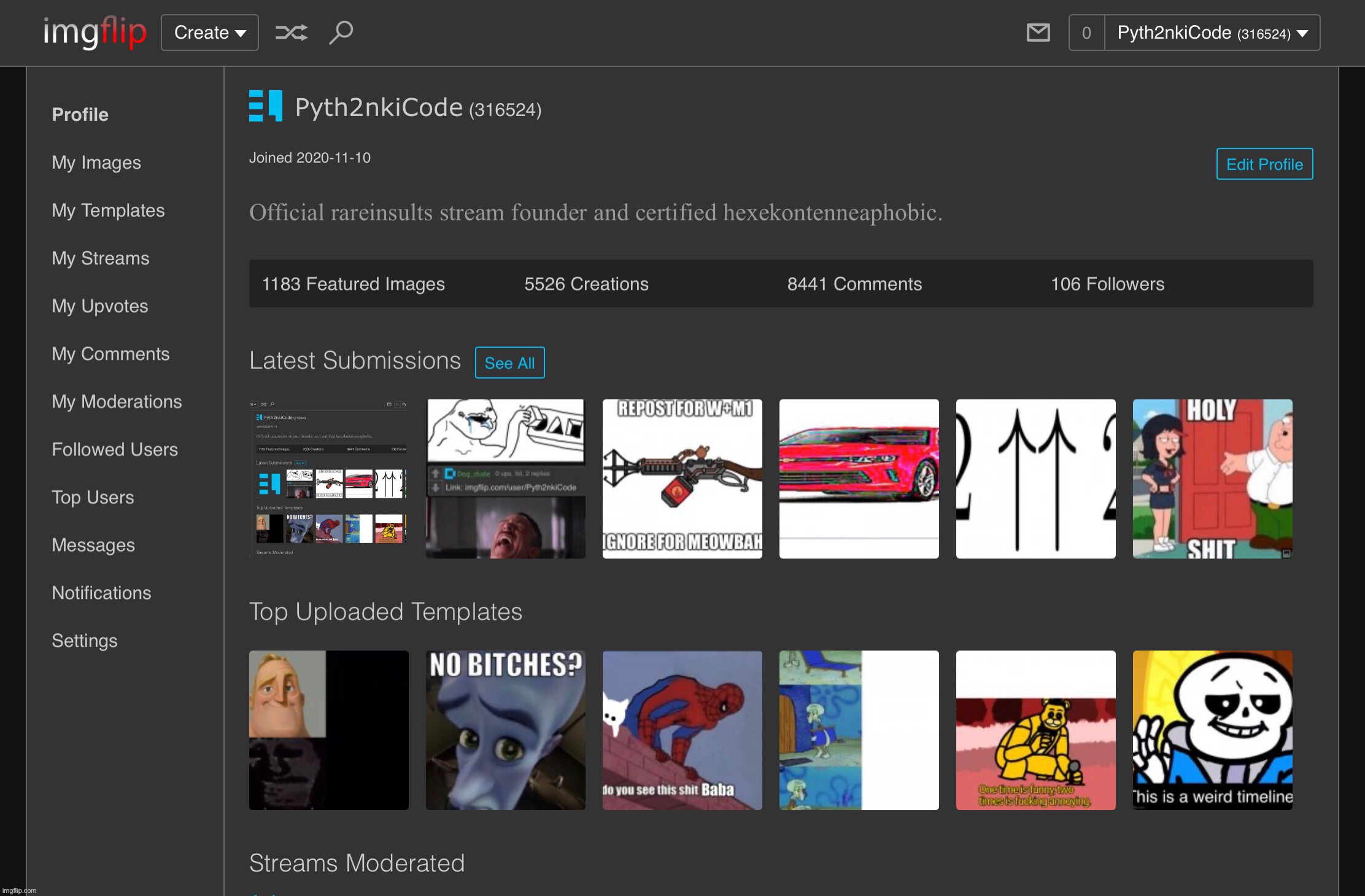Viewport: 1365px width, 896px height.
Task: Open the red car submission thumbnail
Action: point(859,479)
